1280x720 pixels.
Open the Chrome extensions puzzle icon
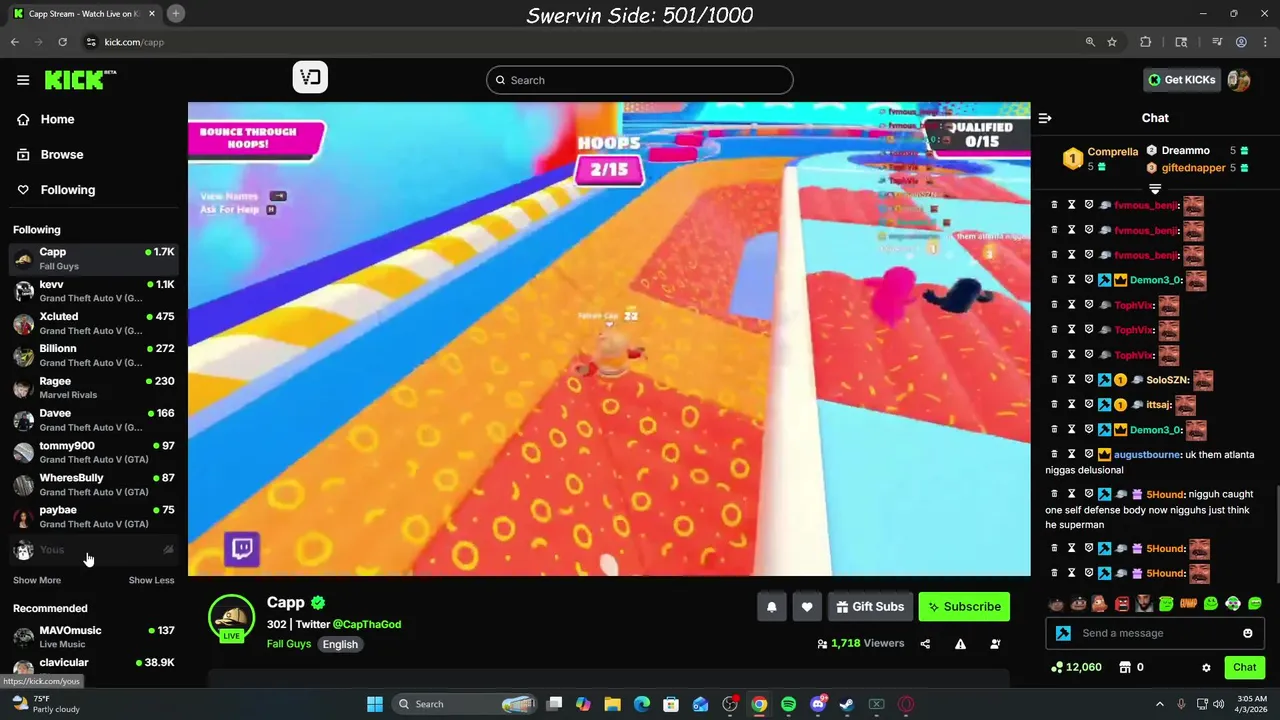1146,42
